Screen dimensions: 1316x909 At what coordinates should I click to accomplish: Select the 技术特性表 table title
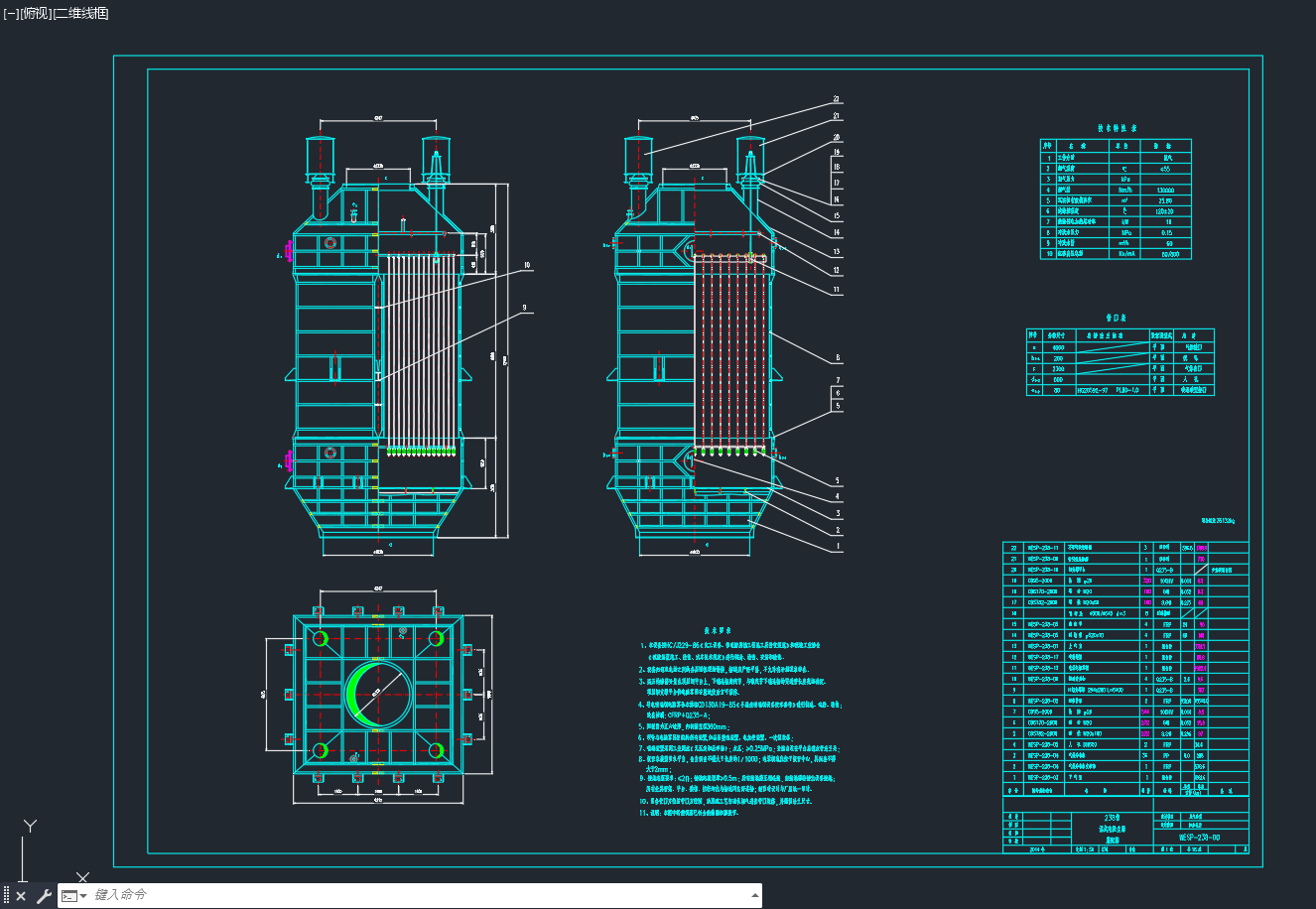[1117, 128]
